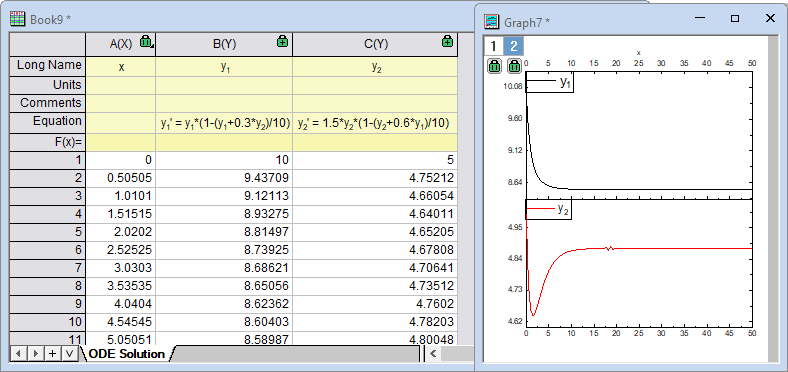Click the Book9 workbook window icon

pos(18,19)
